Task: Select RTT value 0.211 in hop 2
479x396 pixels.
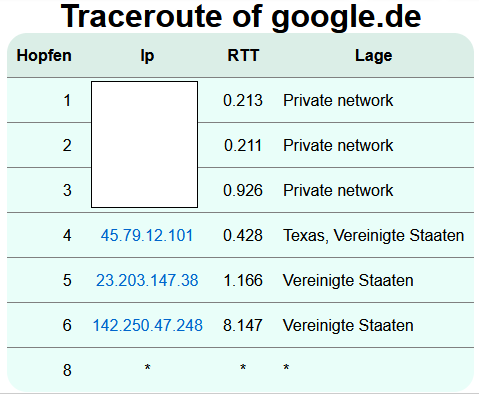Action: coord(243,145)
